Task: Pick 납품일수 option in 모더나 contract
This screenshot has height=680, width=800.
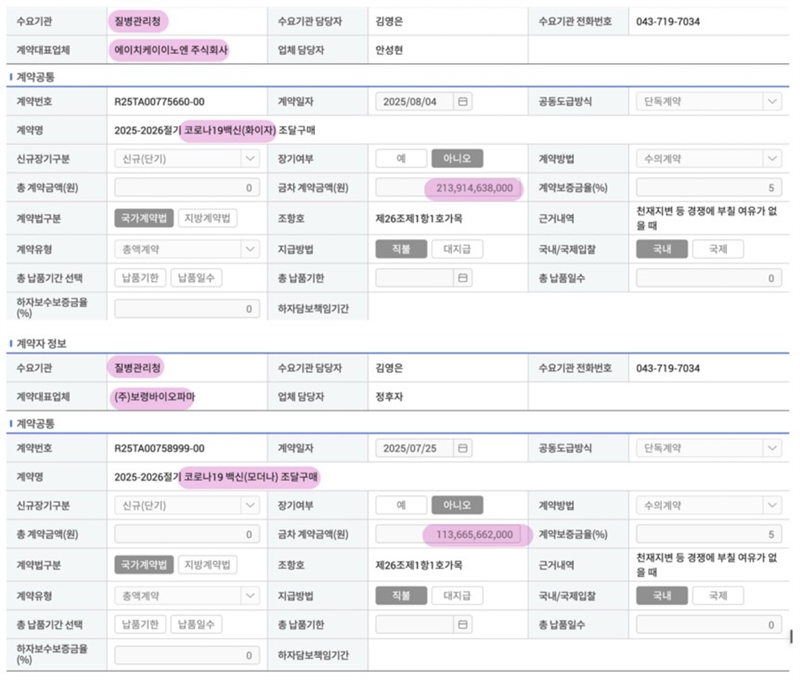Action: [196, 624]
